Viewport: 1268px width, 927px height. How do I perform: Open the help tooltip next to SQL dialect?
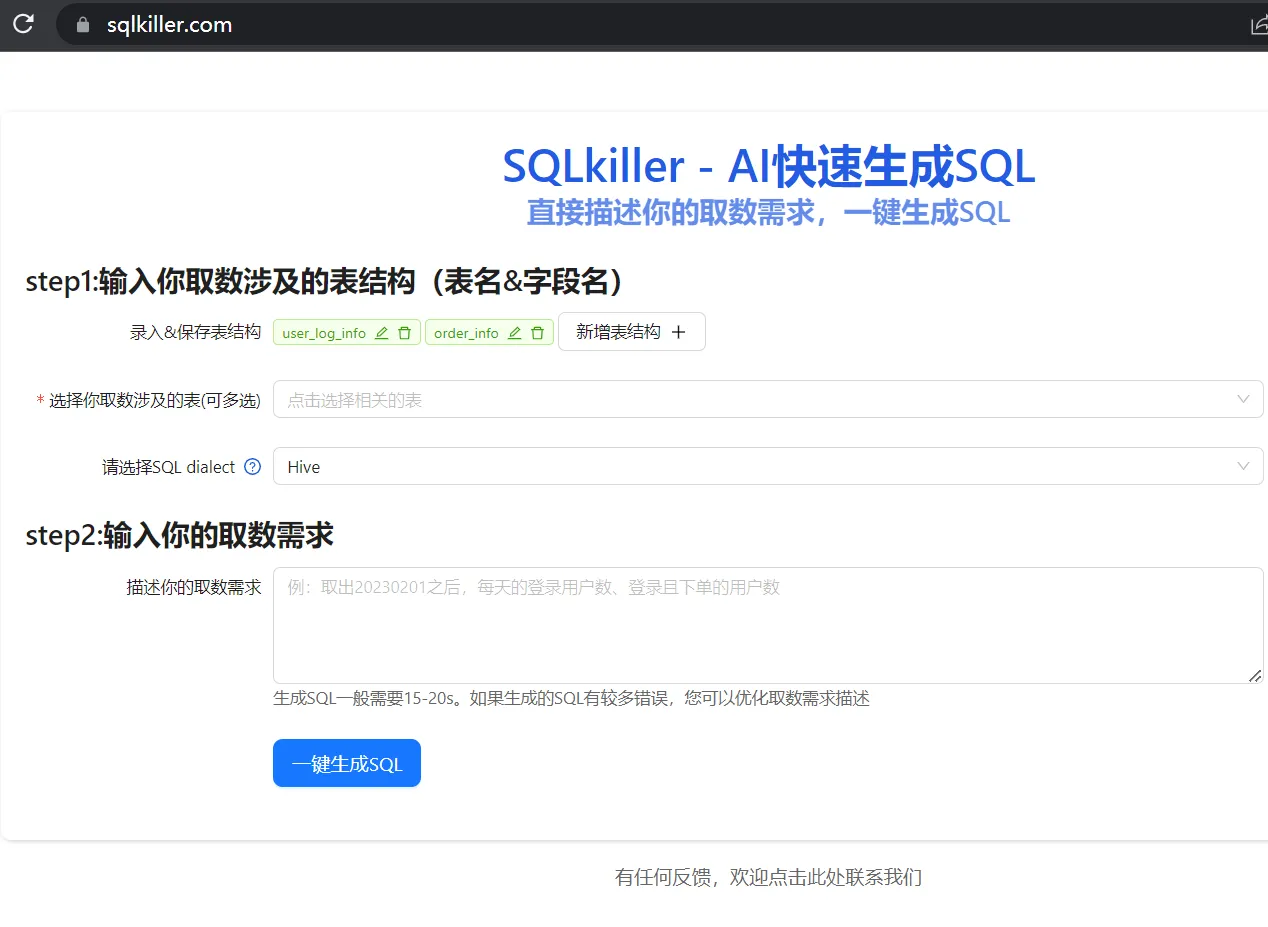point(253,466)
